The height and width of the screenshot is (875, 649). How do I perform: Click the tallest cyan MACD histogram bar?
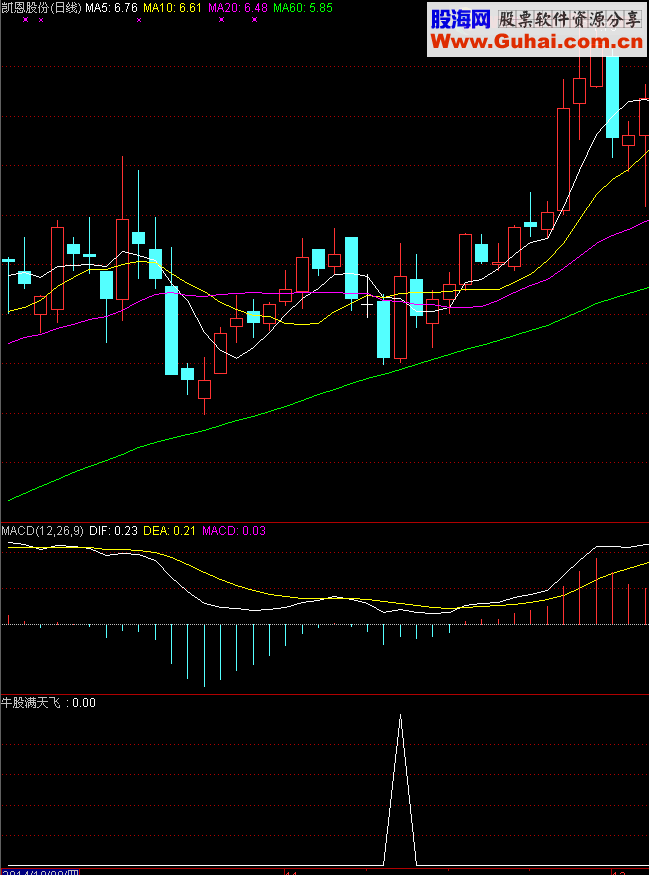pyautogui.click(x=204, y=655)
